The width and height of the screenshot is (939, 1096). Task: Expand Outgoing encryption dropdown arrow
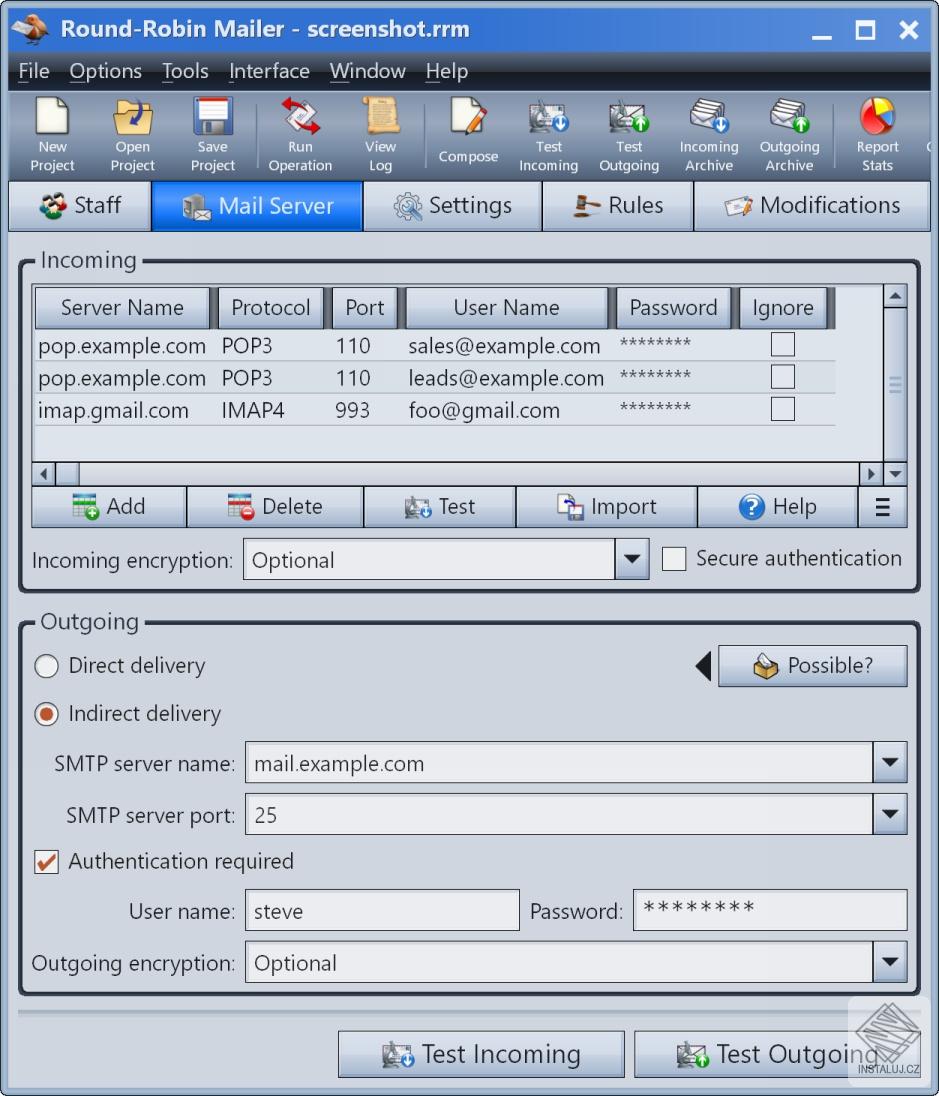click(890, 962)
